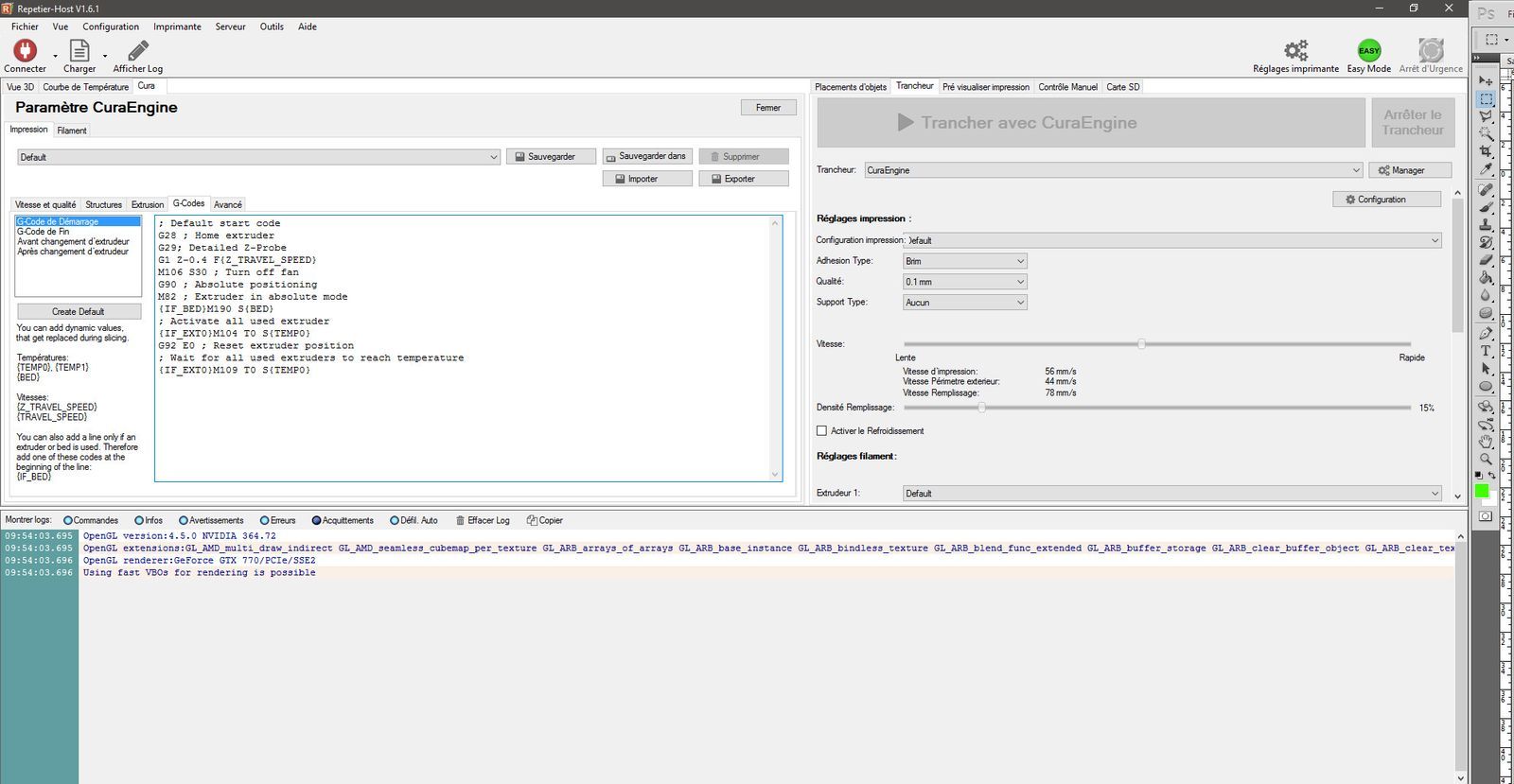Select Avant changement d'extrudeur list entry
1514x784 pixels.
[x=73, y=242]
